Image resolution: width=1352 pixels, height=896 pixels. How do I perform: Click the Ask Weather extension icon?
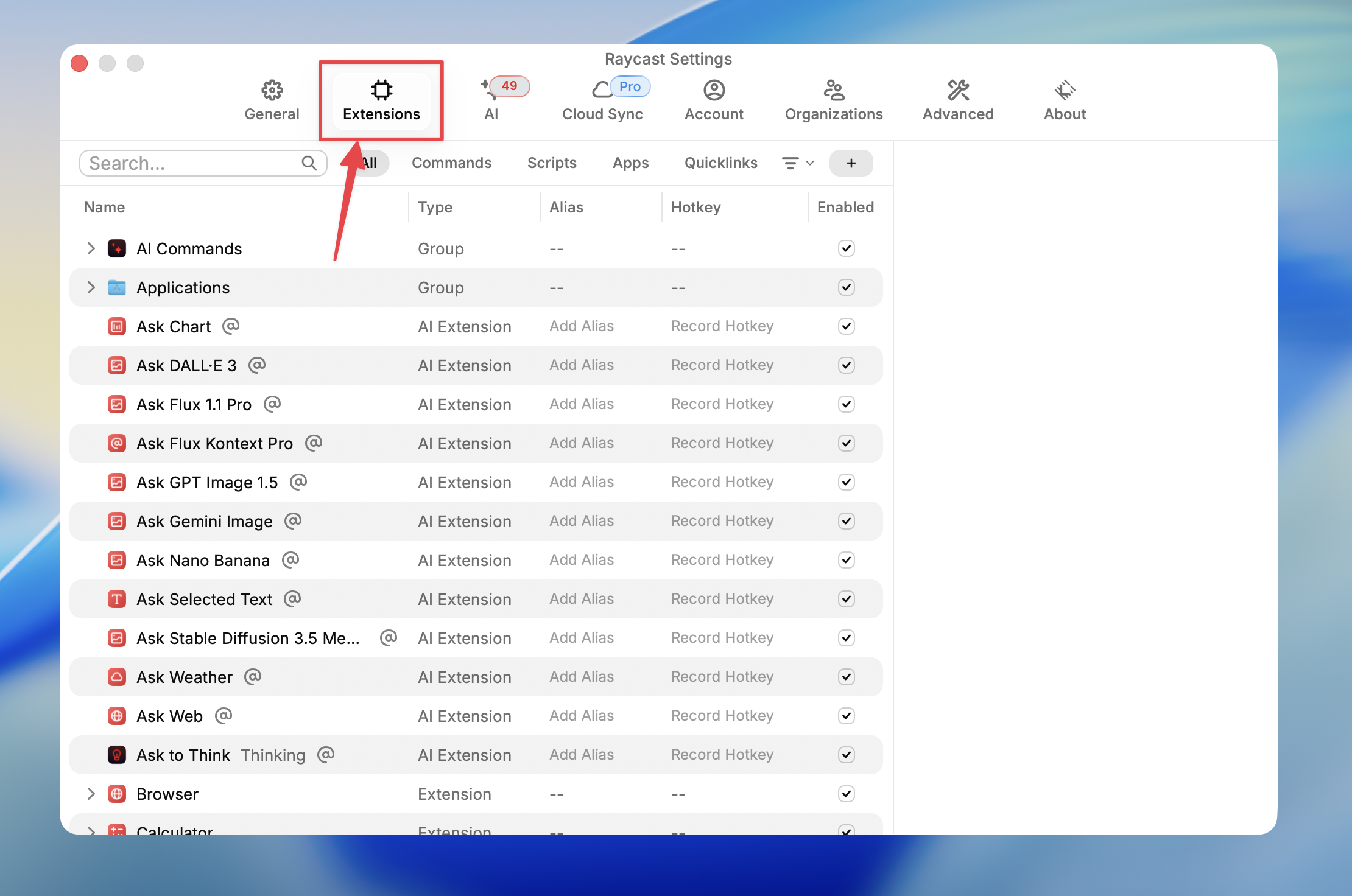[x=117, y=677]
